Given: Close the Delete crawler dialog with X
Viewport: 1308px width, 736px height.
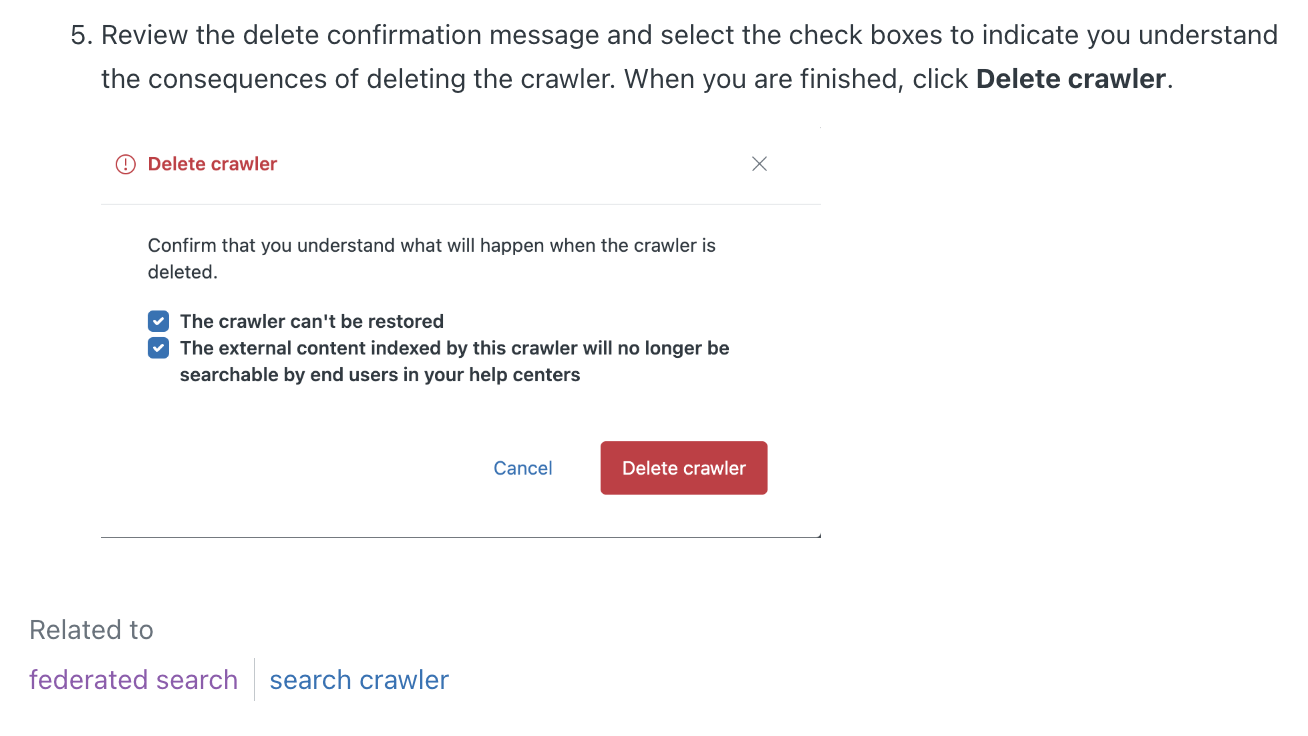Looking at the screenshot, I should click(759, 164).
